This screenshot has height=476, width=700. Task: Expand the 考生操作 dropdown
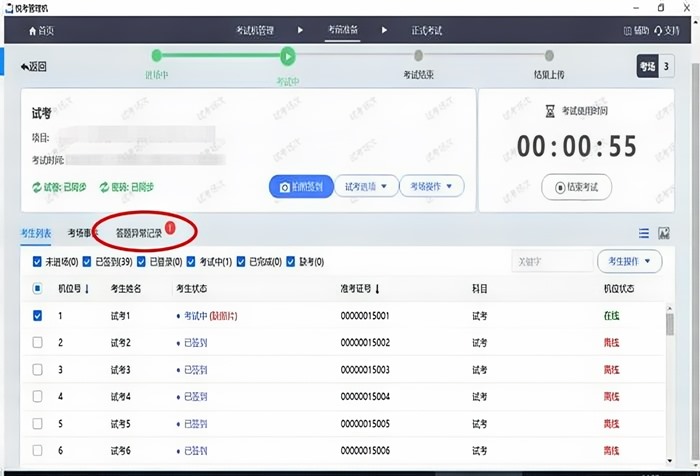tap(630, 261)
